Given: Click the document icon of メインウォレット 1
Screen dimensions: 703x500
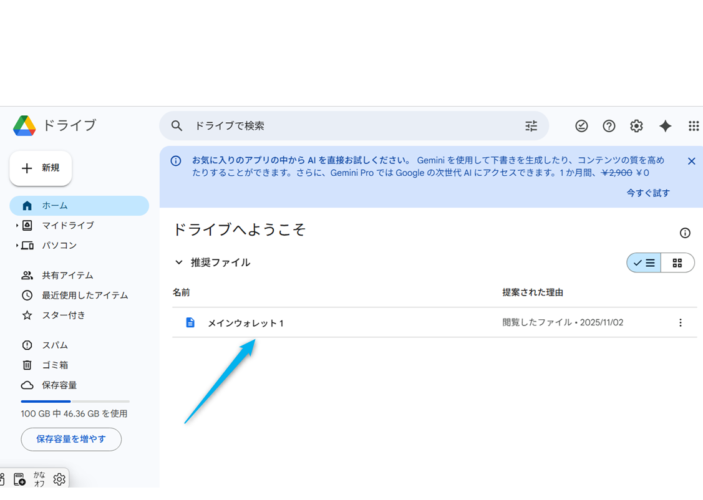Looking at the screenshot, I should point(190,322).
